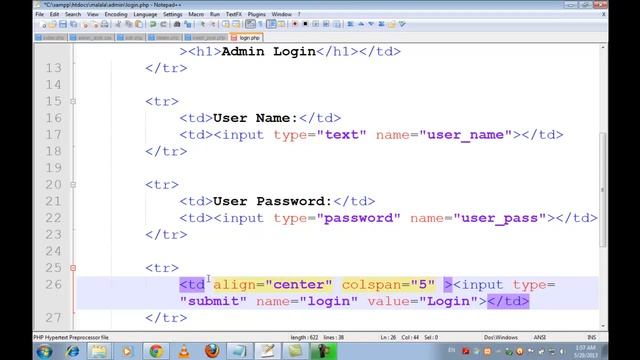The image size is (640, 360).
Task: Click the Notepad++ taskbar button
Action: [268, 351]
